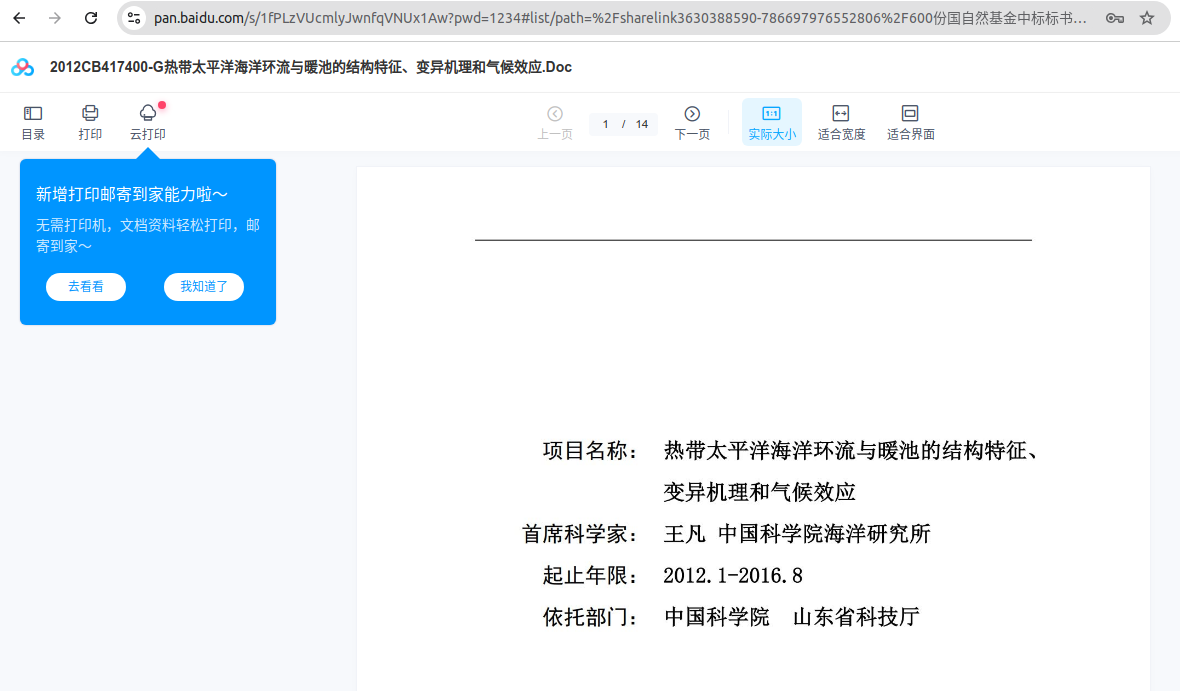Click popup heading 新增打印邮寄到家能力啦～
1180x691 pixels.
pos(132,194)
